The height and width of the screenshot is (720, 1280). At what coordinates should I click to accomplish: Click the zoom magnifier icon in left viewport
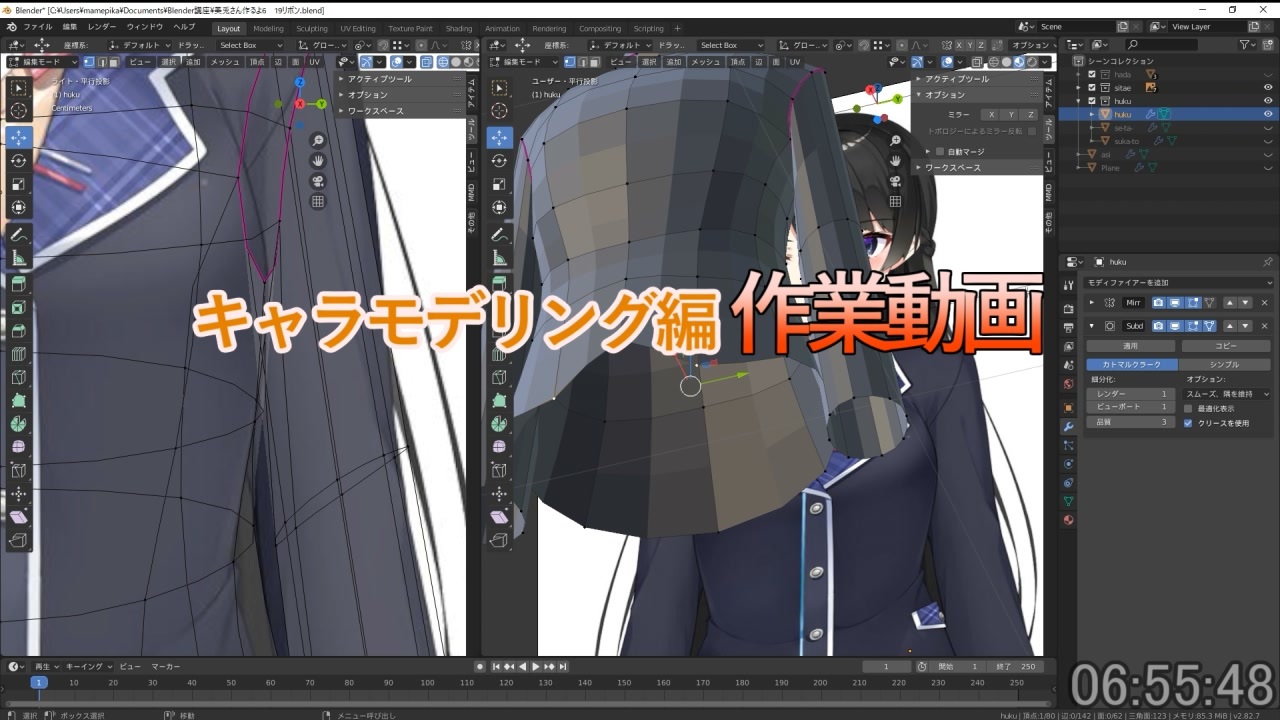coord(318,141)
